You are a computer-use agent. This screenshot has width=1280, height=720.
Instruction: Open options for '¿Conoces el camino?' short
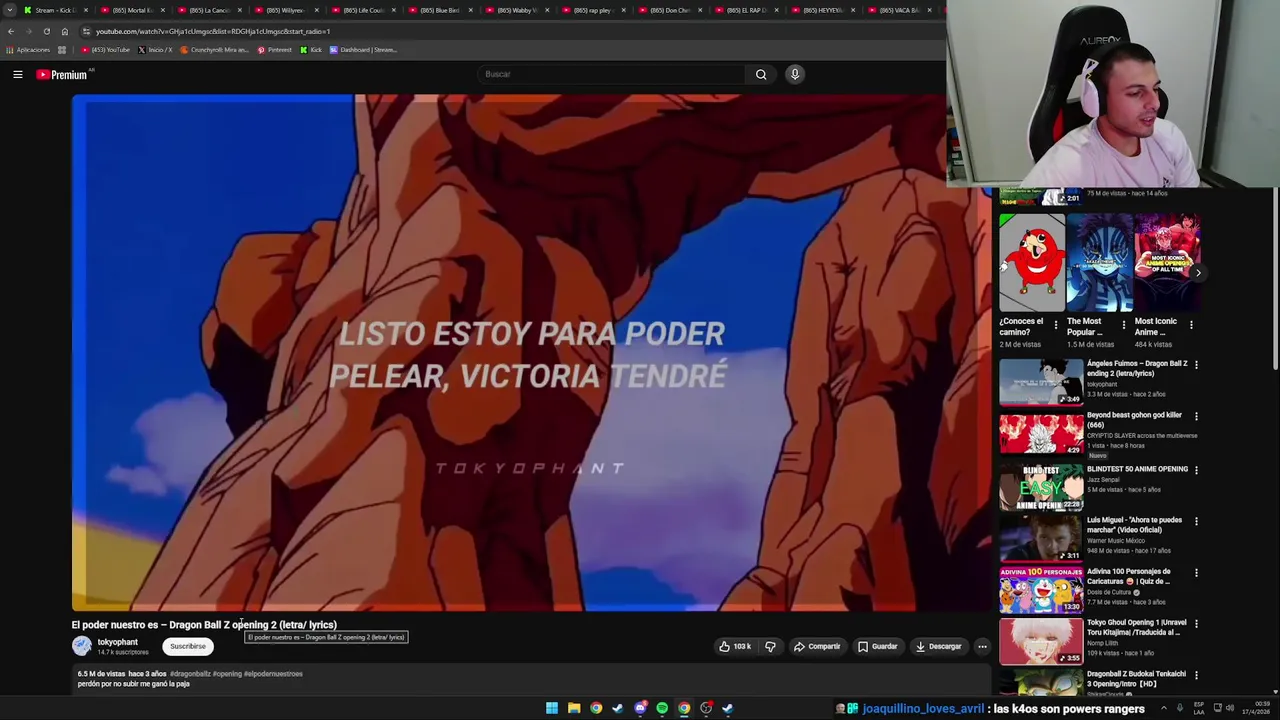tap(1056, 325)
